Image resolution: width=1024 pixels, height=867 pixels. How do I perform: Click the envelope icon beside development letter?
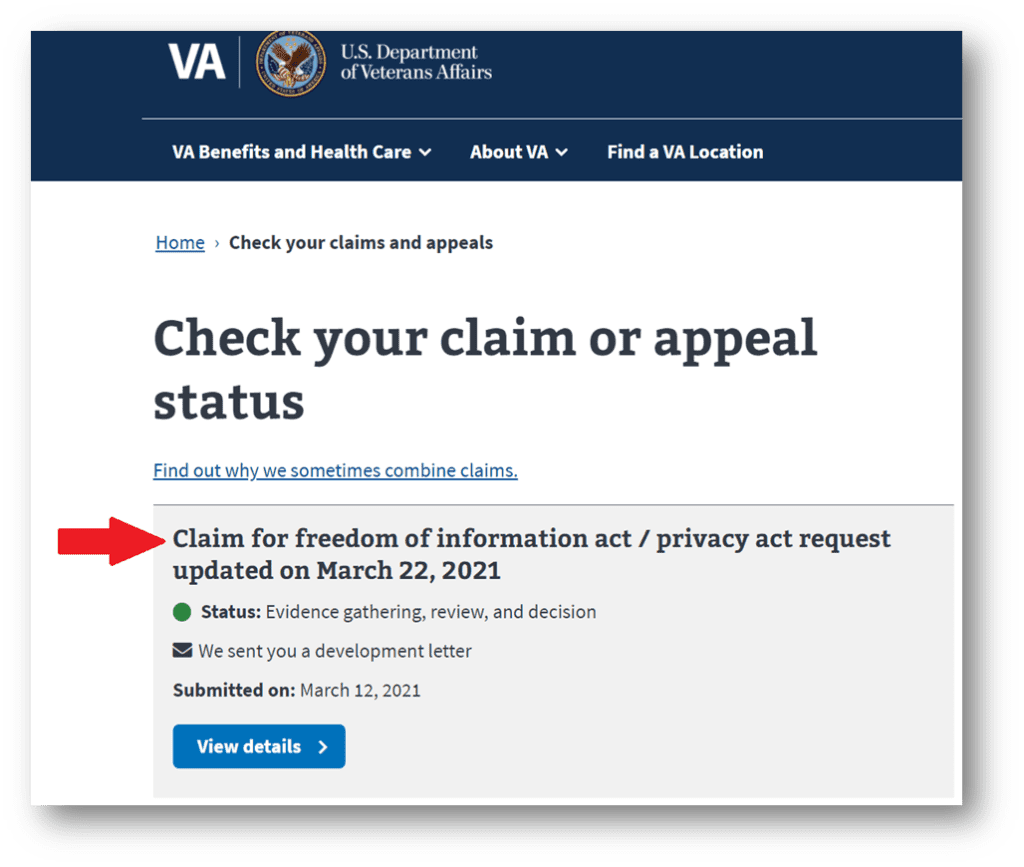click(182, 649)
